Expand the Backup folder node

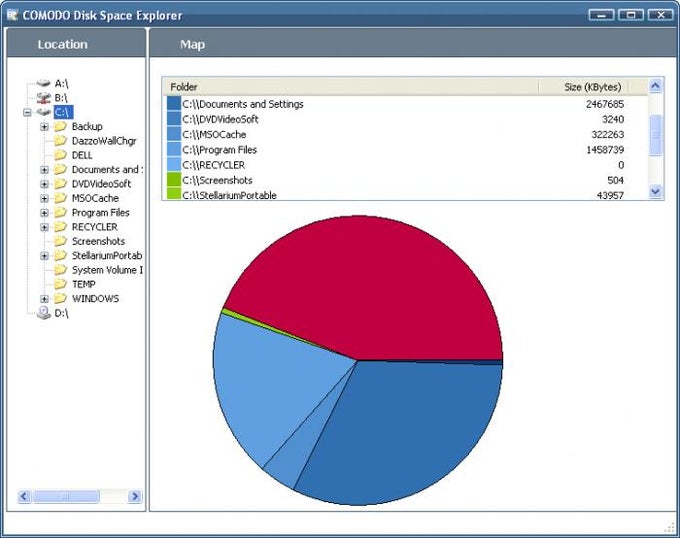44,127
